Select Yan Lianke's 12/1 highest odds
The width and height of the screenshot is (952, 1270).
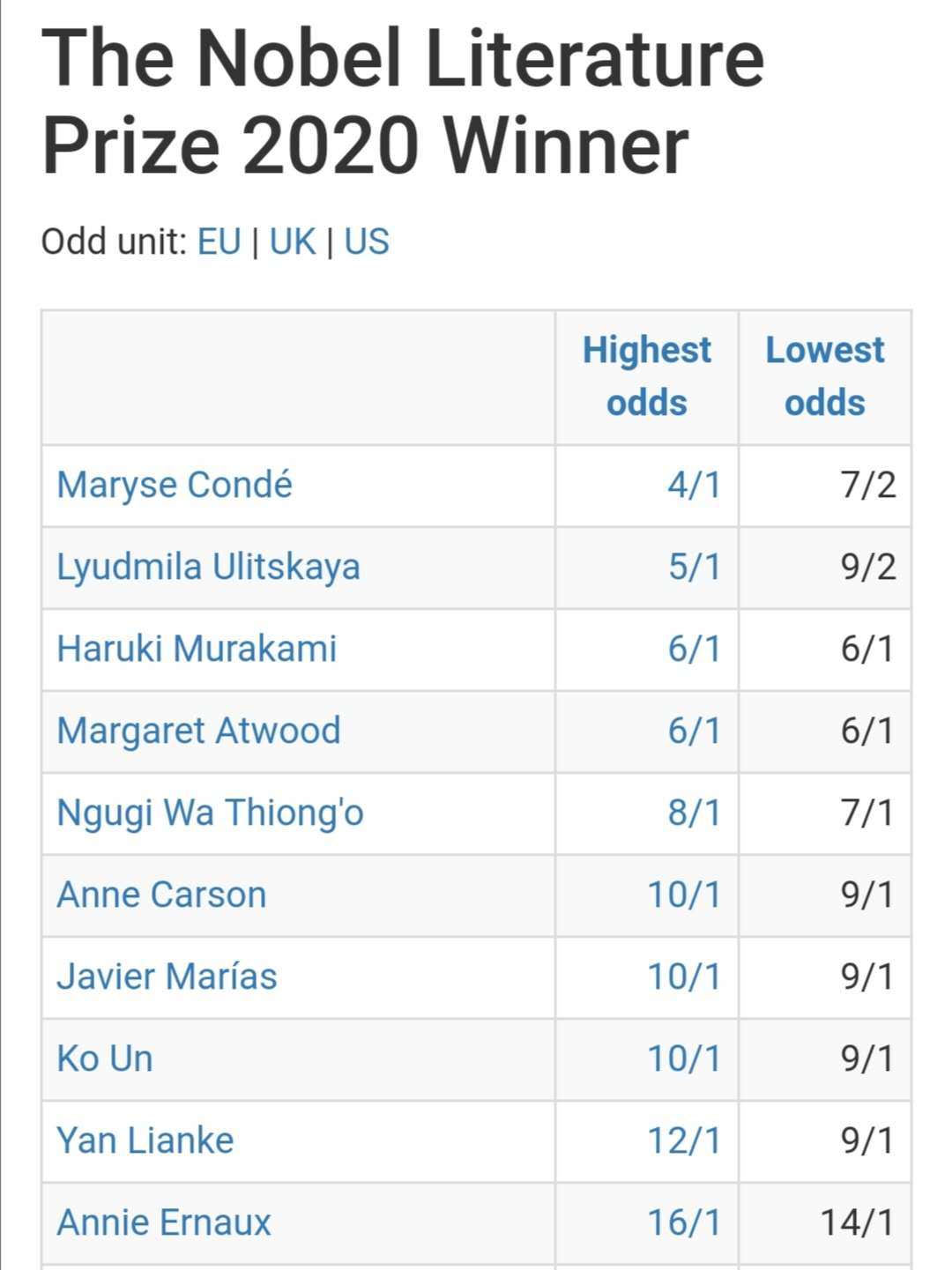pos(684,1141)
